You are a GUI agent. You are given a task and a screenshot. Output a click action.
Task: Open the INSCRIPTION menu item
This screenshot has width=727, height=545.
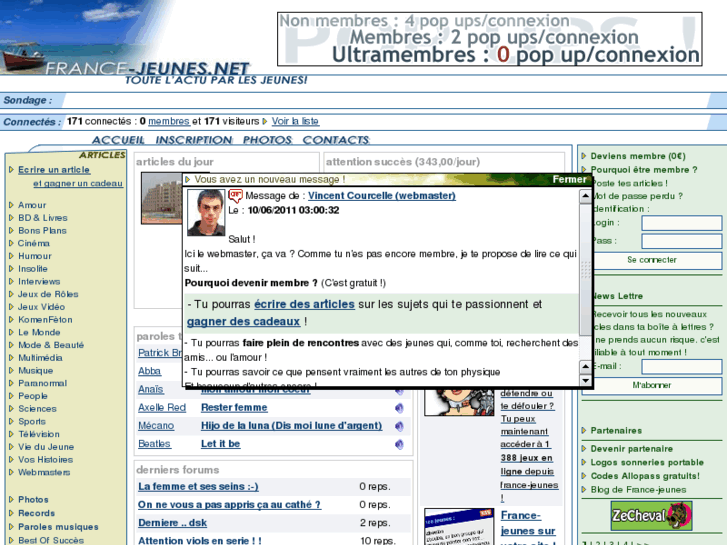pos(193,140)
